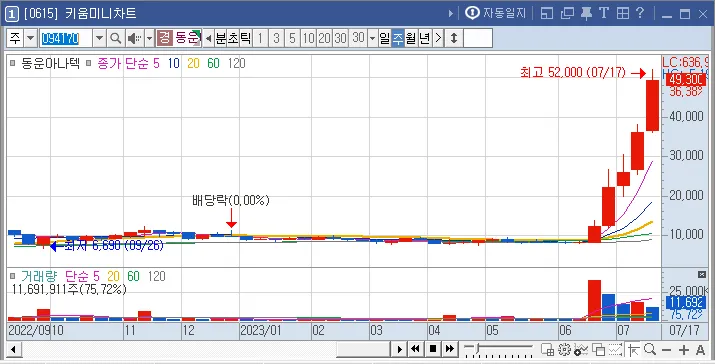Click the 경 warning badge

click(x=164, y=38)
